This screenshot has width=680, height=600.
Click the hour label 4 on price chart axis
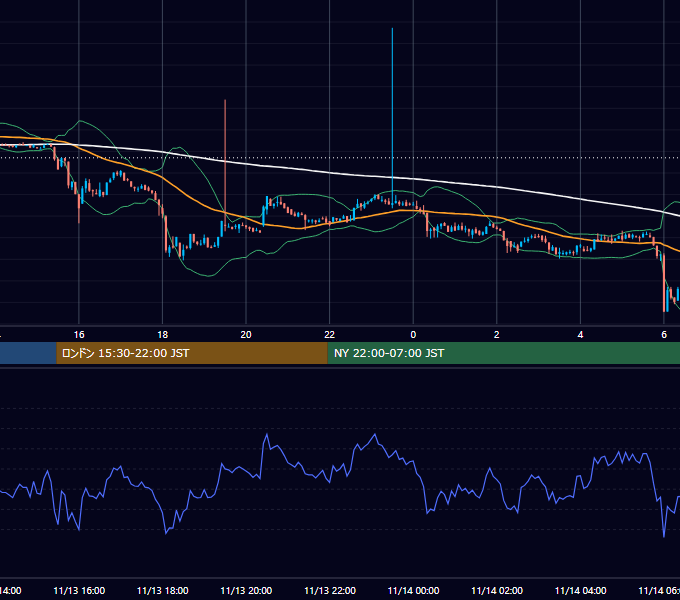point(580,335)
